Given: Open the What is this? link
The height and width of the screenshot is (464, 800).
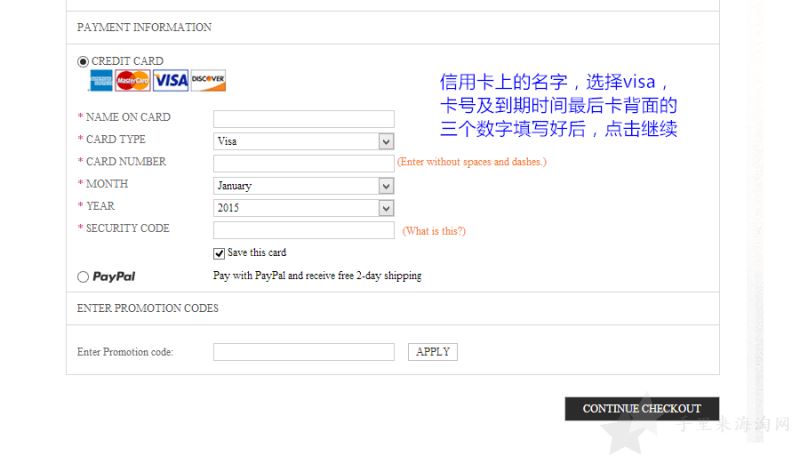Looking at the screenshot, I should pos(434,231).
